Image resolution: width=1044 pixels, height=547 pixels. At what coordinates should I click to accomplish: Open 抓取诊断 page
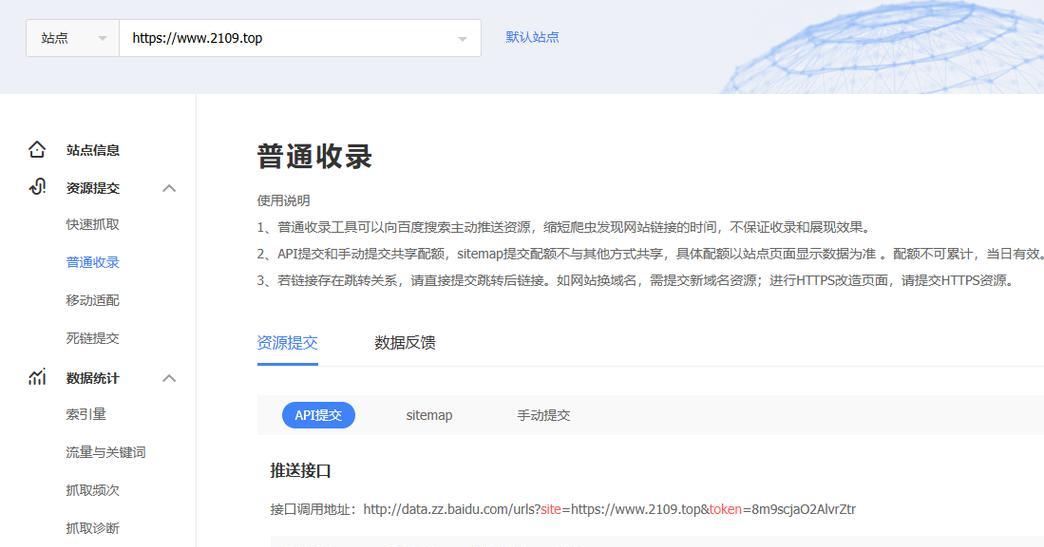(93, 528)
